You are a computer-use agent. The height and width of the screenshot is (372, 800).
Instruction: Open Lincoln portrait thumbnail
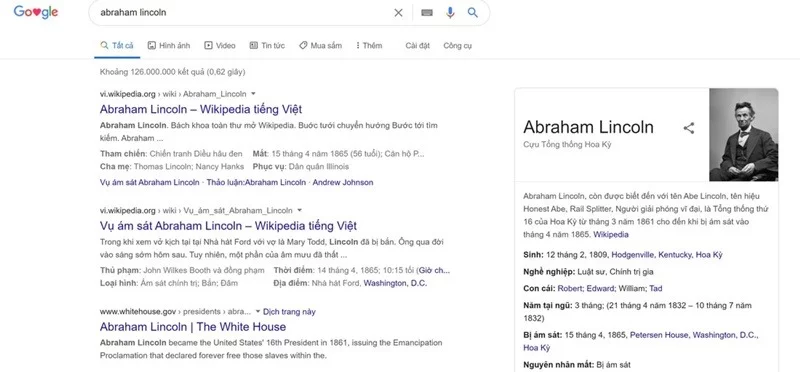[743, 135]
